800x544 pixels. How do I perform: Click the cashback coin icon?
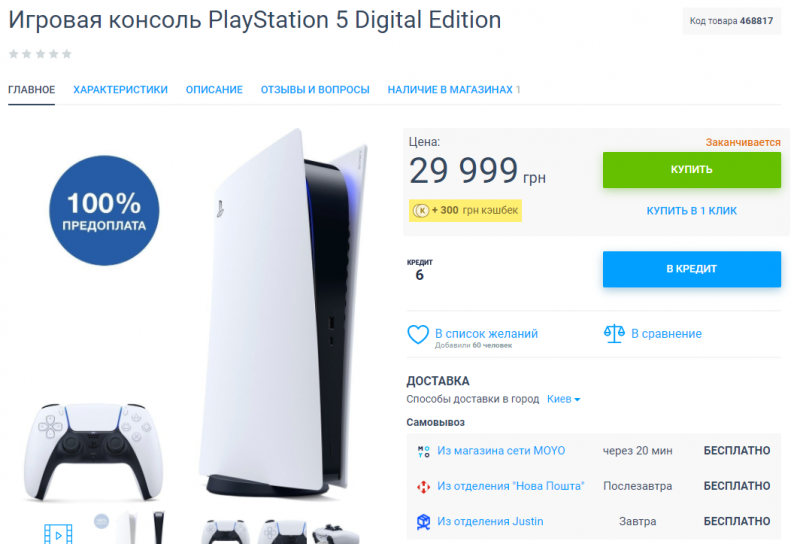tap(421, 210)
